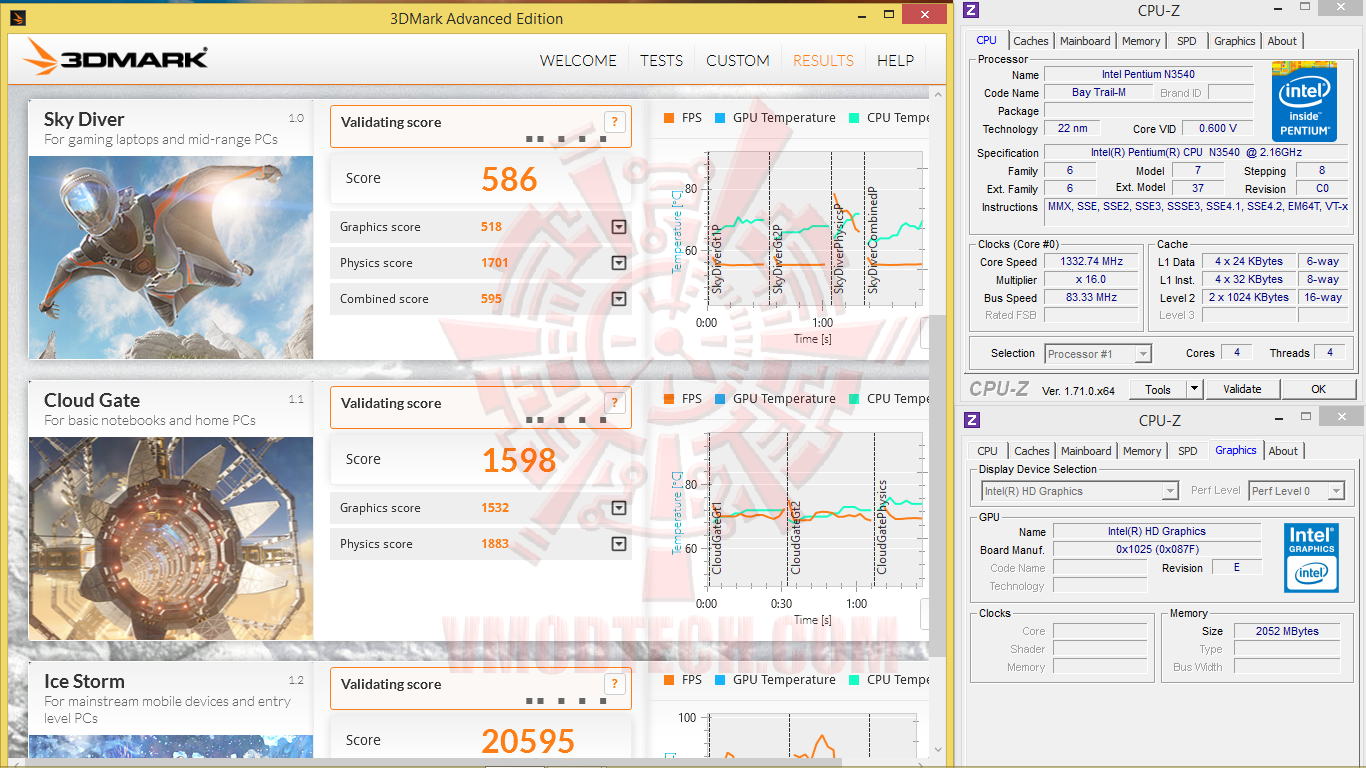Open the HELP section in 3DMark

pos(895,60)
